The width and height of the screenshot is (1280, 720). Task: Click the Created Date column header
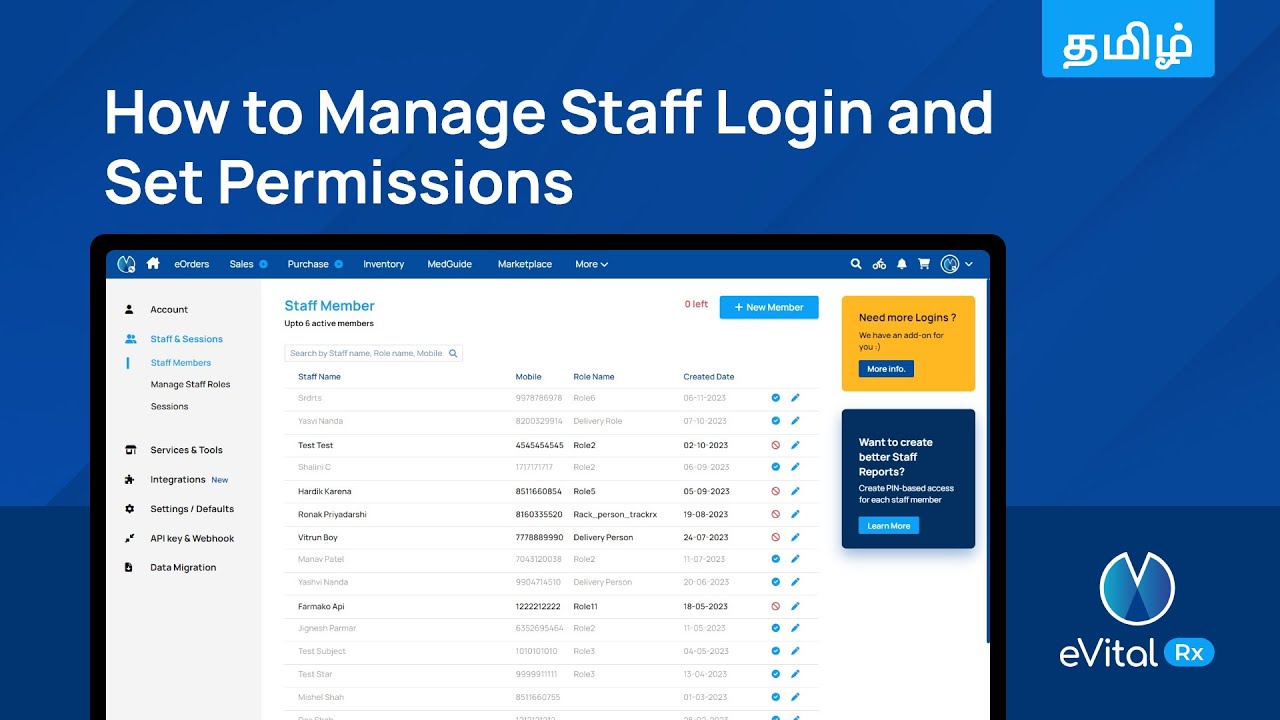tap(709, 377)
